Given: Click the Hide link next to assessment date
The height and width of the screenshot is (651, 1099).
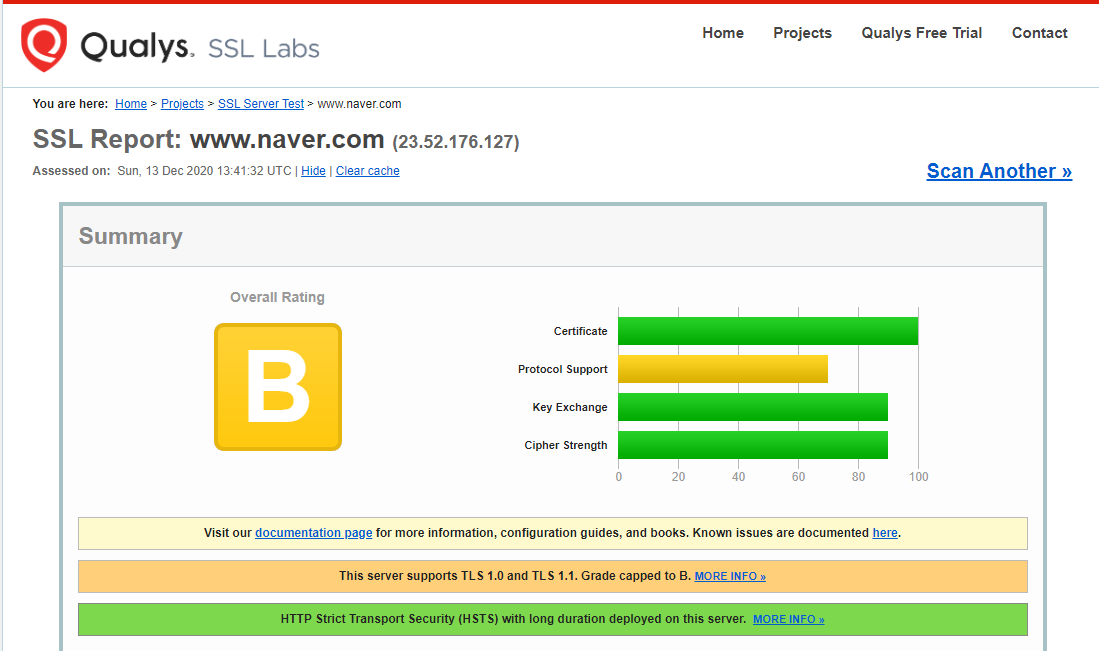Looking at the screenshot, I should coord(313,171).
